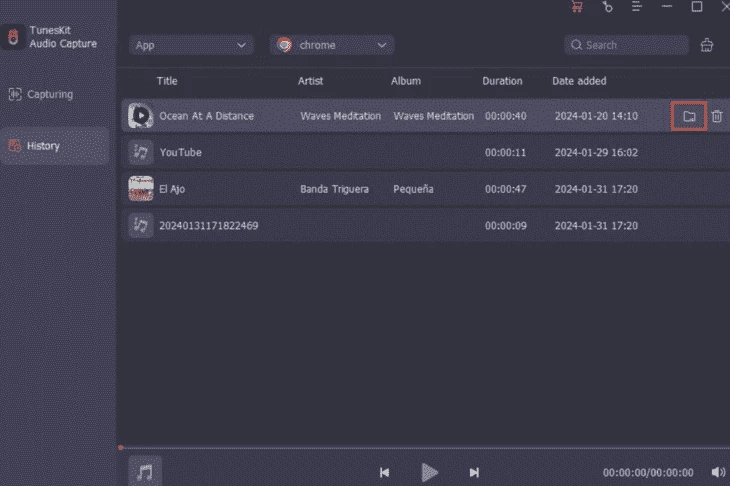The image size is (730, 486).
Task: Mute audio with the speaker icon
Action: coord(717,472)
